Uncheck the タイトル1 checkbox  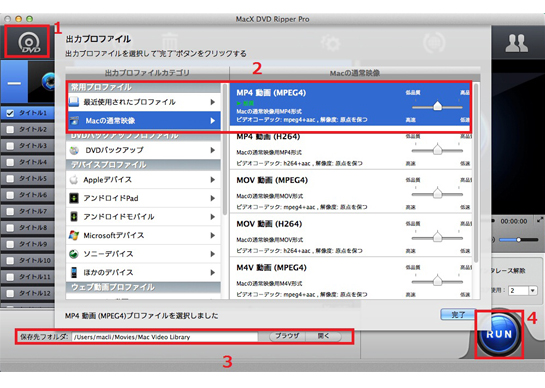pyautogui.click(x=10, y=113)
